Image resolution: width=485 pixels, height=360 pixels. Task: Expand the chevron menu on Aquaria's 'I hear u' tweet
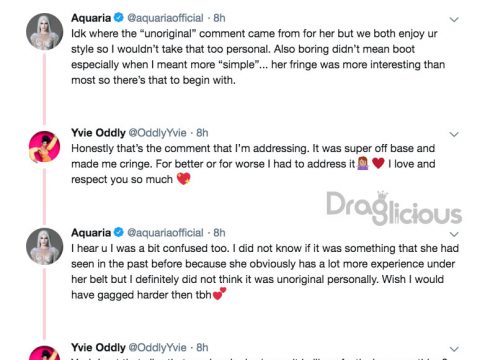(x=454, y=234)
